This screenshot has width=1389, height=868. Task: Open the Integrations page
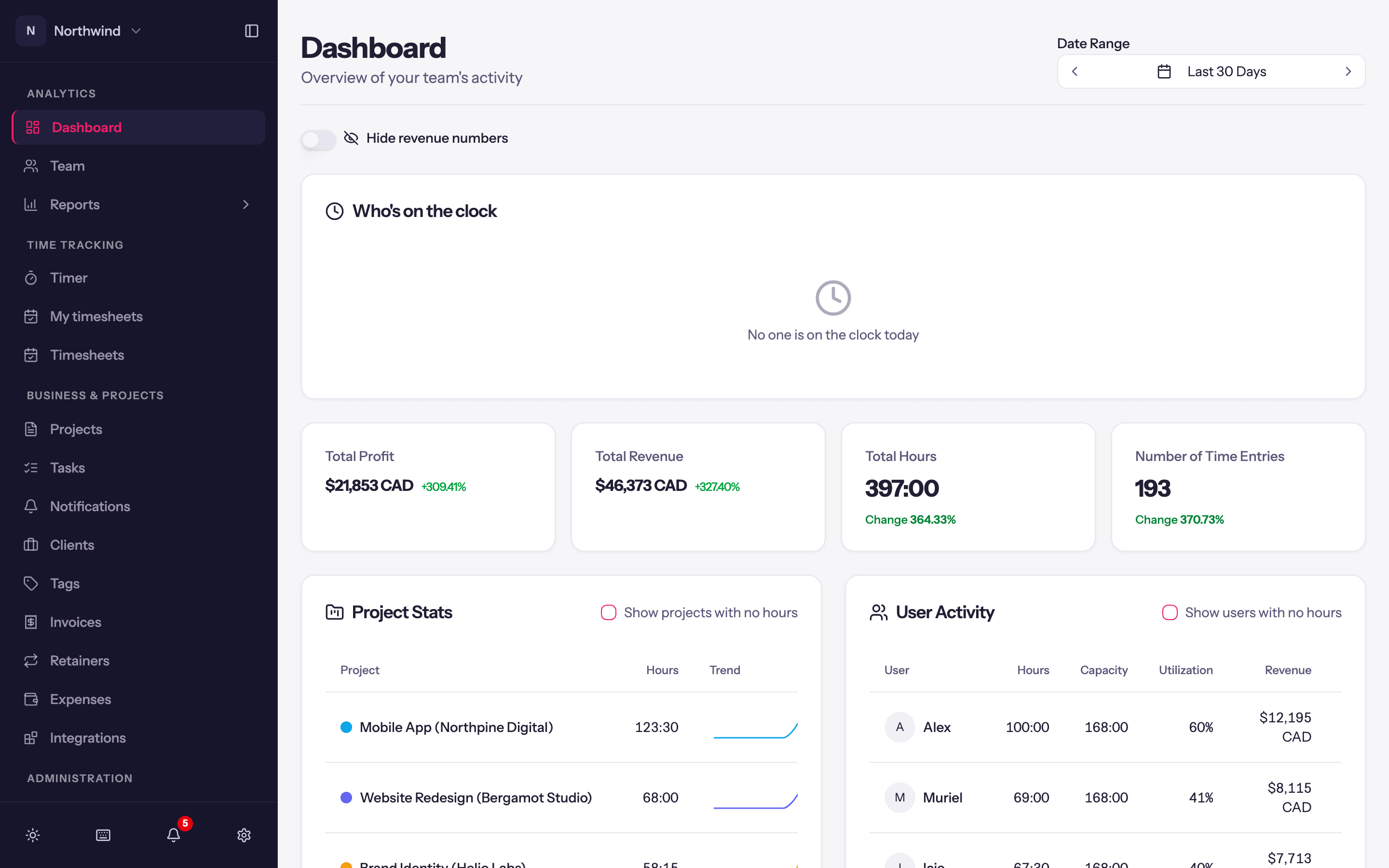pyautogui.click(x=138, y=738)
